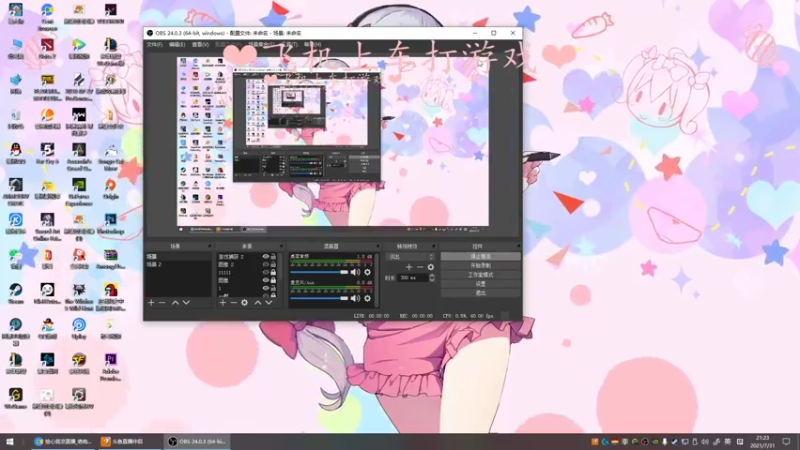
Task: Click the transition duration 300 ms field
Action: 413,278
